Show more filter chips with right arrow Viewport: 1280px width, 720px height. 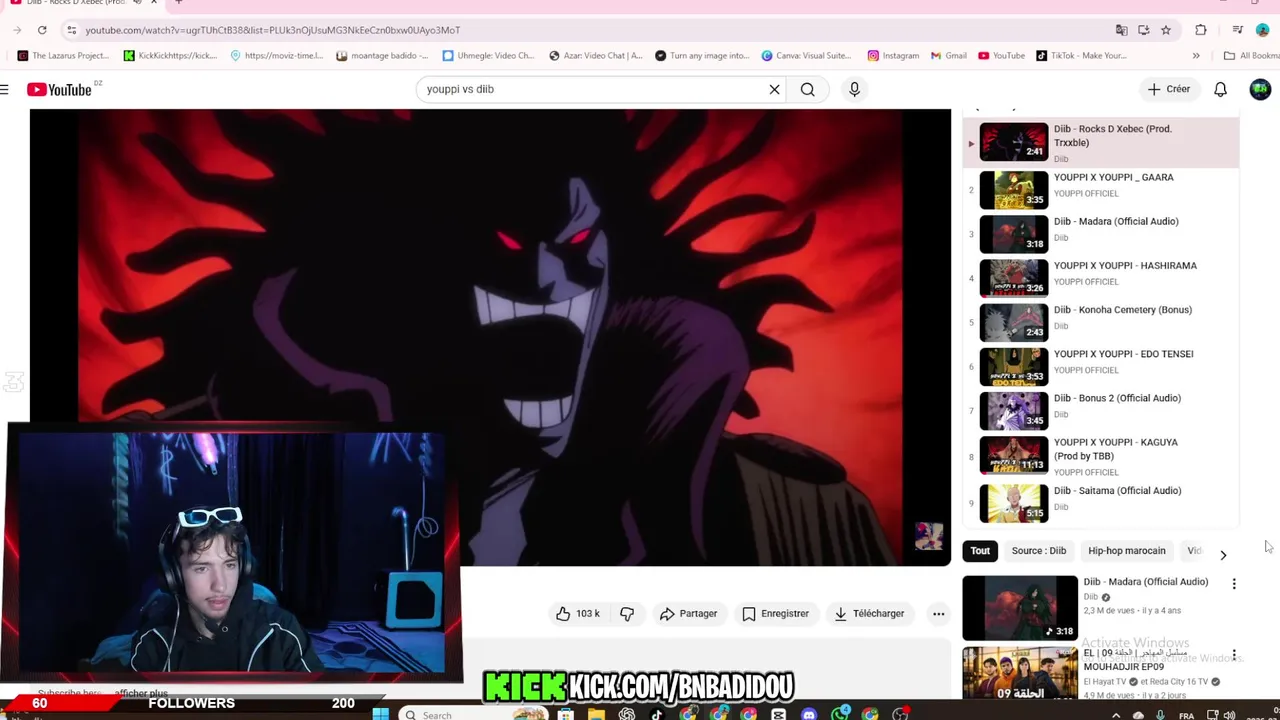coord(1222,554)
